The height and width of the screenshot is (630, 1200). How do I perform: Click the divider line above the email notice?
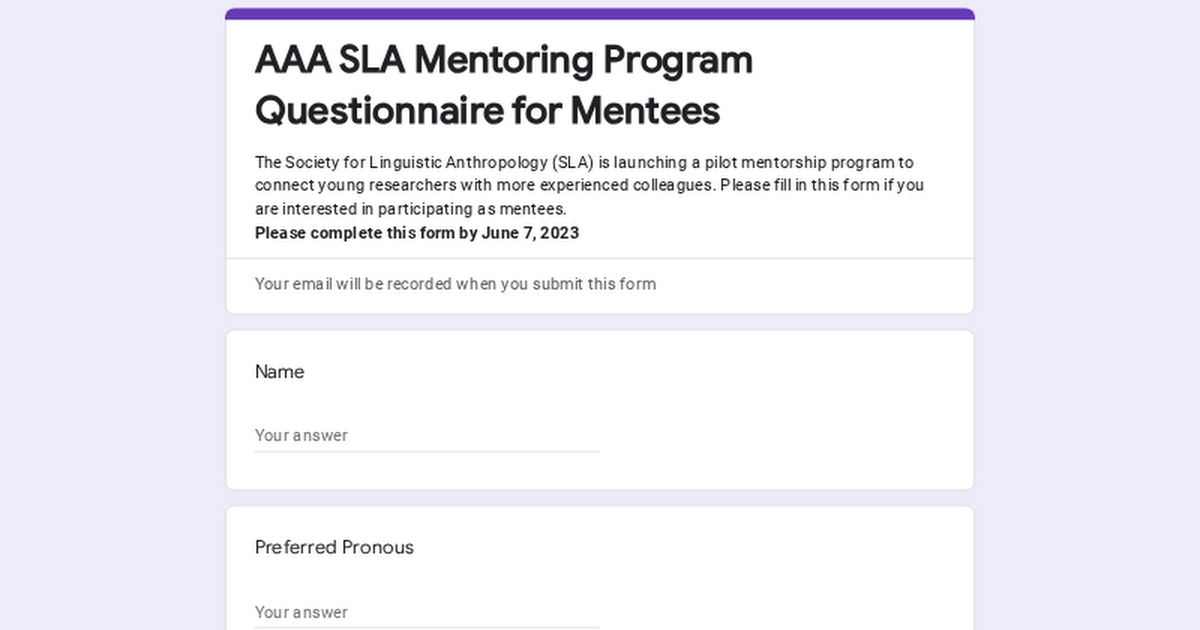pos(600,259)
